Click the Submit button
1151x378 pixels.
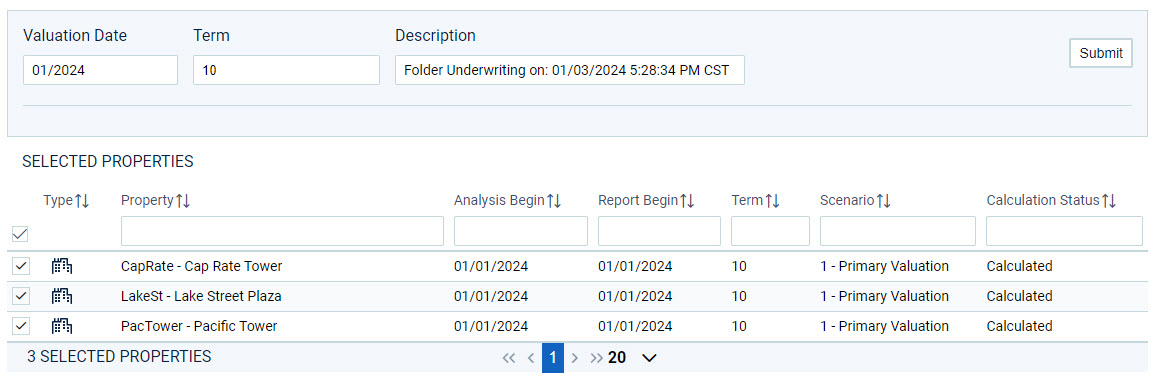(1100, 53)
